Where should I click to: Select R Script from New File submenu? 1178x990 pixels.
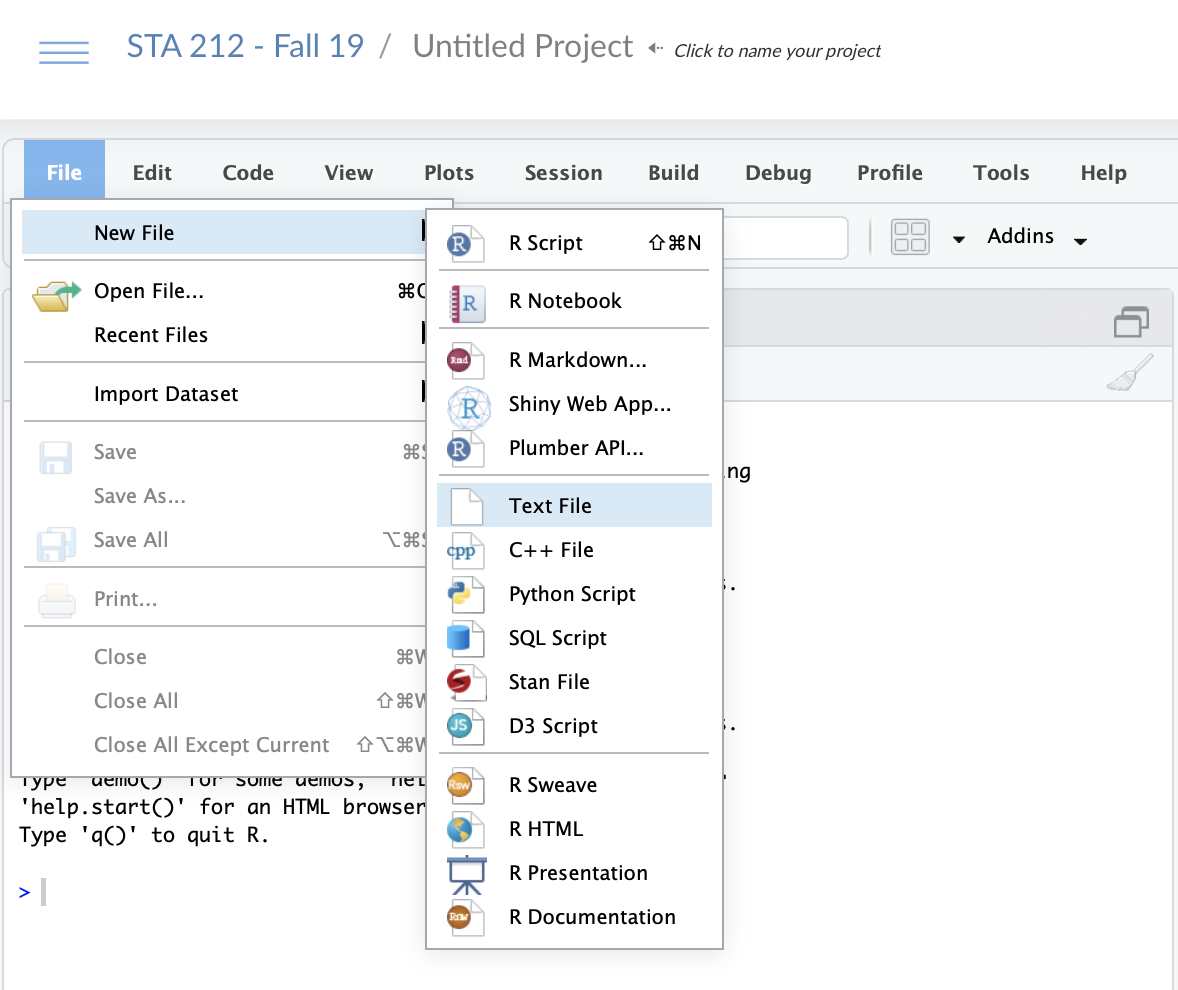[575, 243]
